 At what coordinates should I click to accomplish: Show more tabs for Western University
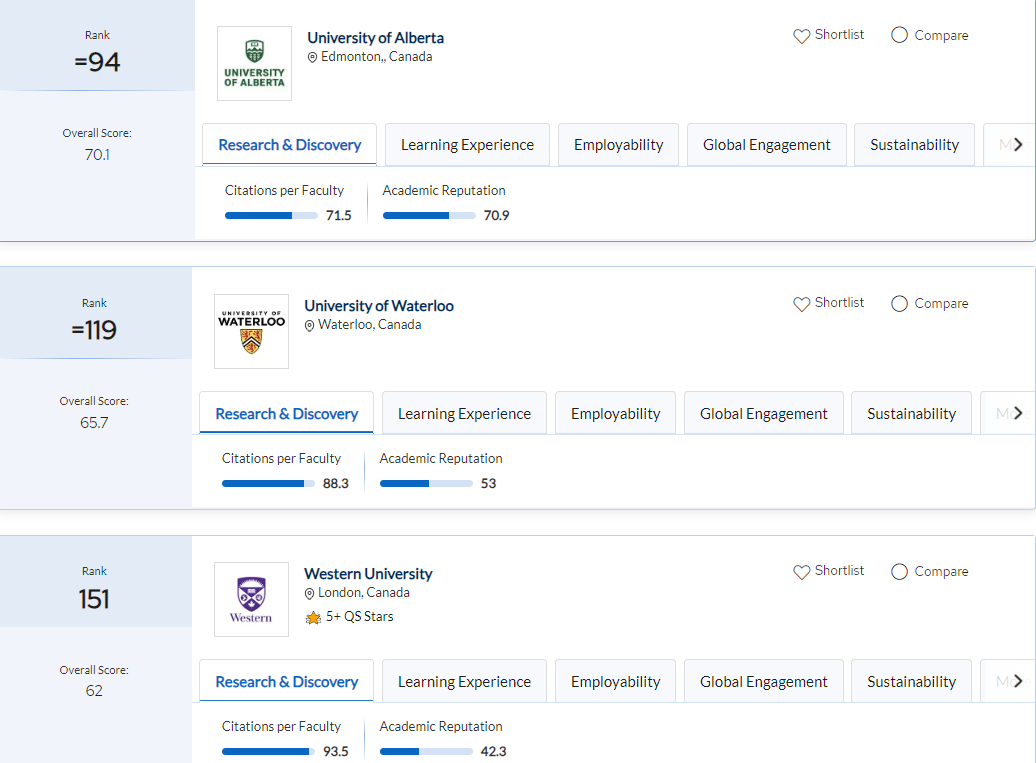(x=1017, y=681)
